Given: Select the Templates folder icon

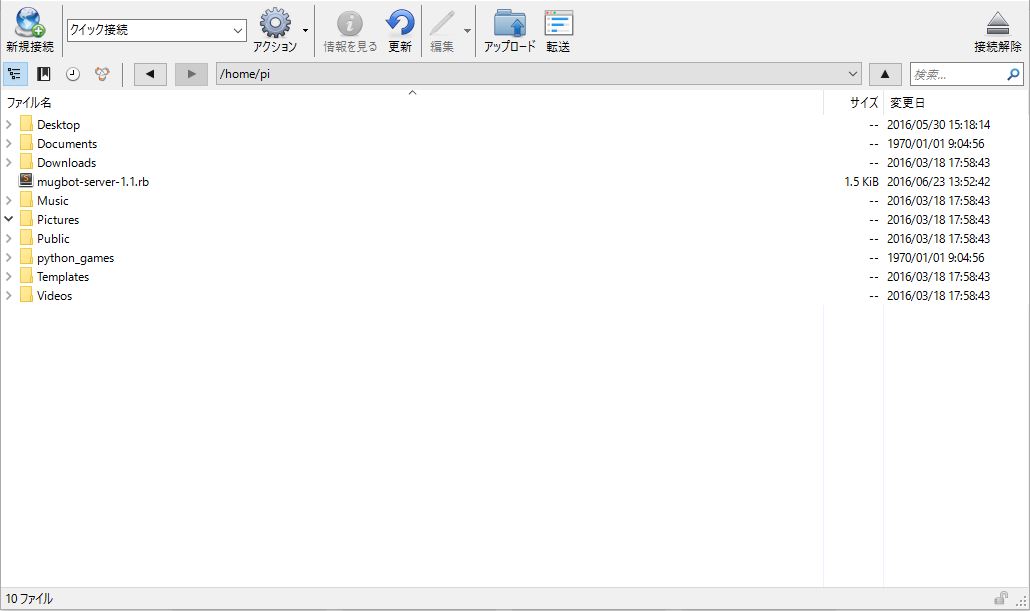Looking at the screenshot, I should 26,276.
